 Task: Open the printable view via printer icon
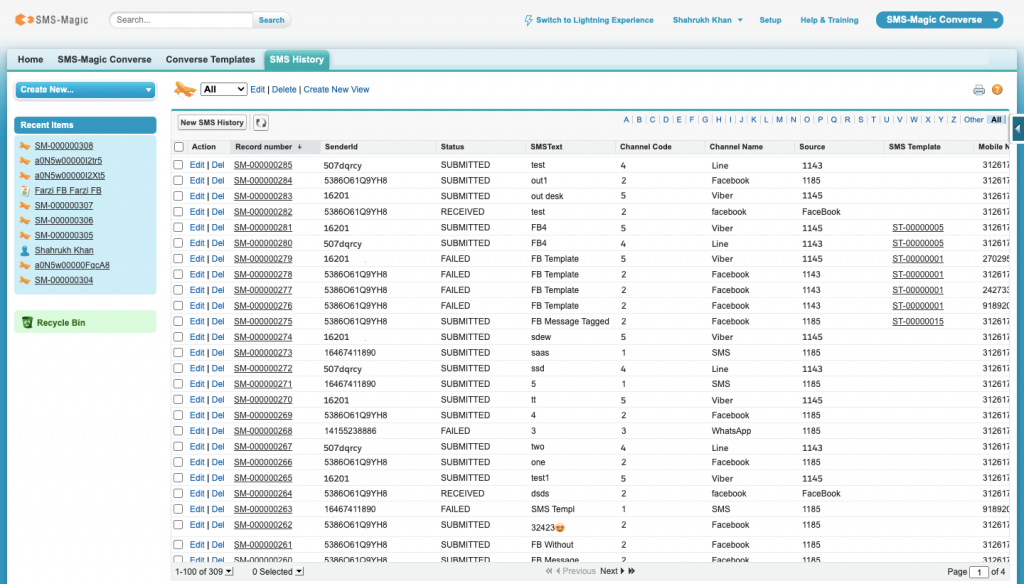click(x=979, y=89)
